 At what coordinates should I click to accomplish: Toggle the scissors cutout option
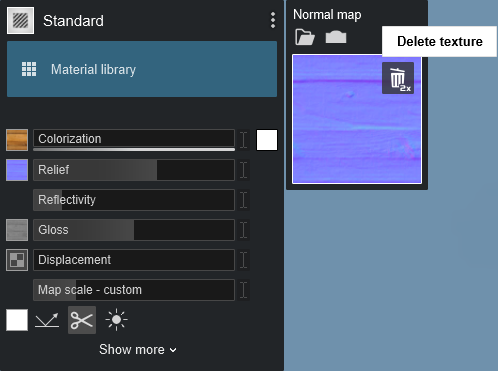click(82, 320)
